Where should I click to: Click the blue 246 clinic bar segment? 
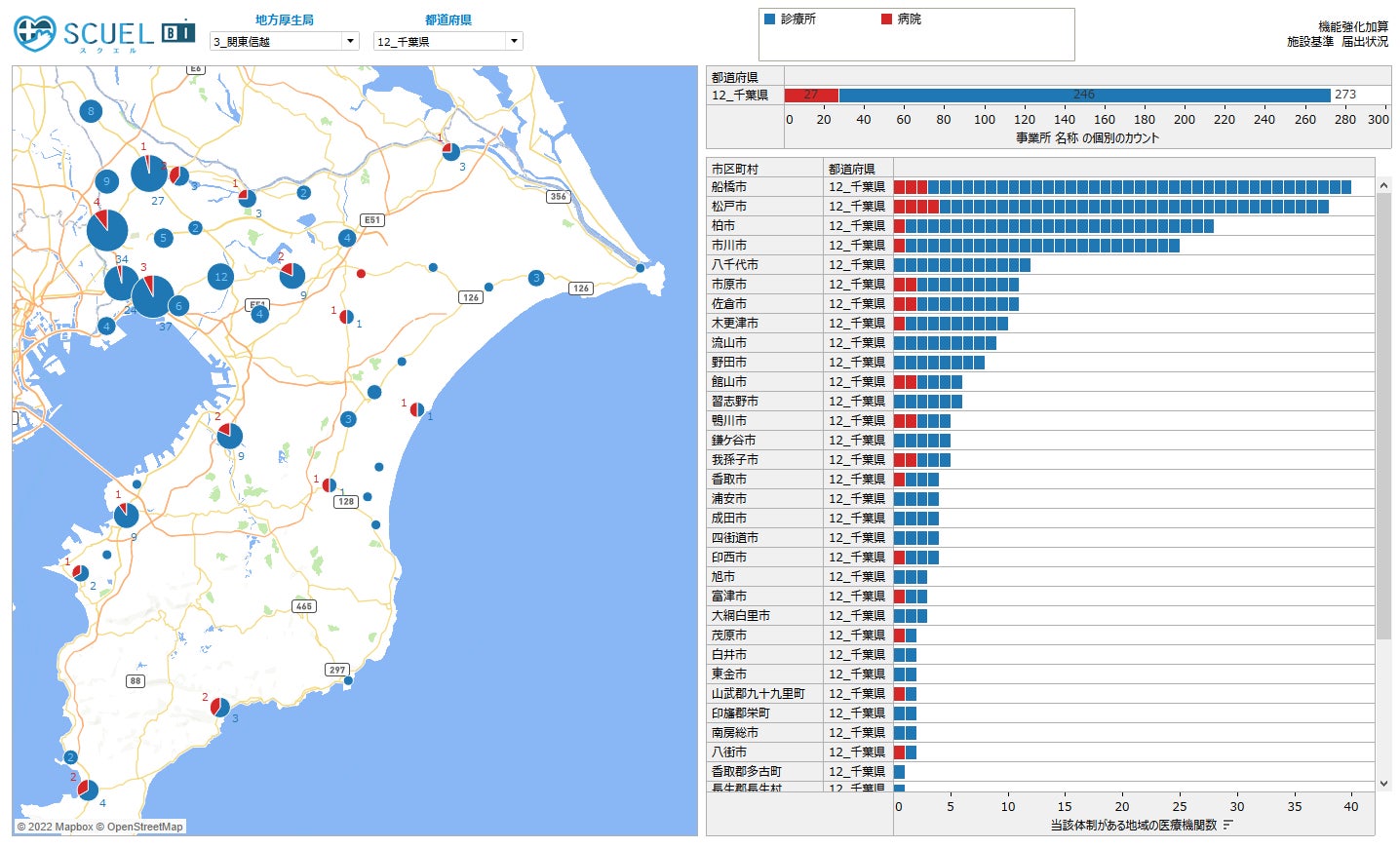click(1084, 95)
